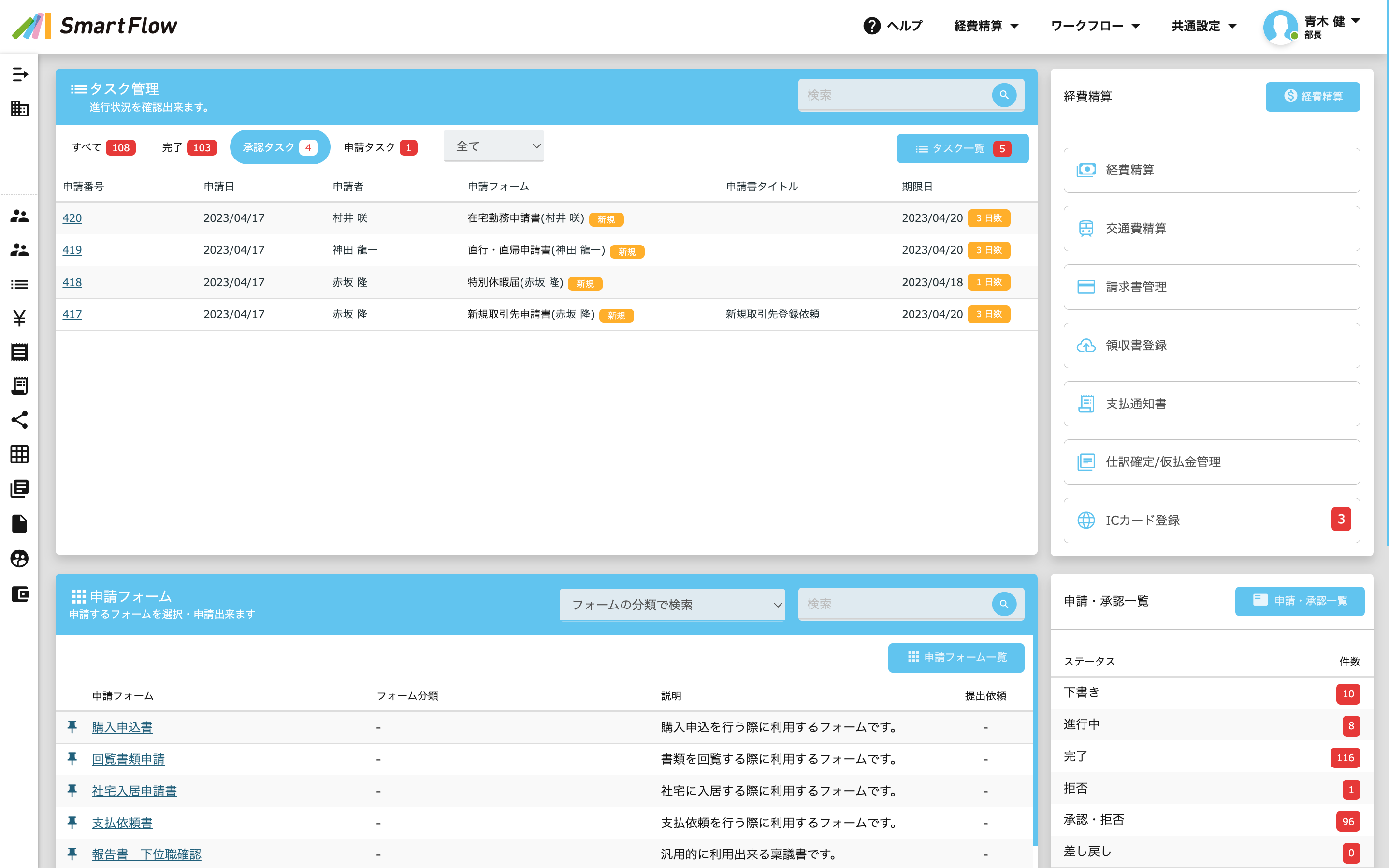1389x868 pixels.
Task: Pin the 購入申込書 form row
Action: point(72,727)
